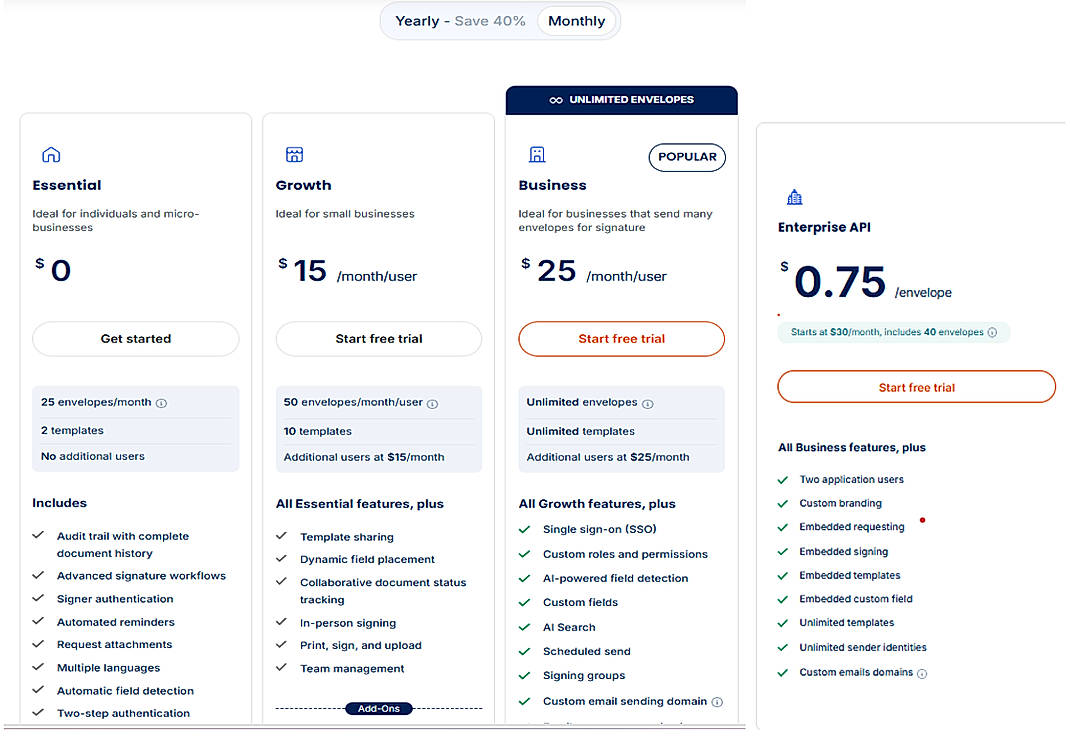This screenshot has width=1070, height=743.
Task: Click checkmark beside Template sharing
Action: [x=281, y=536]
